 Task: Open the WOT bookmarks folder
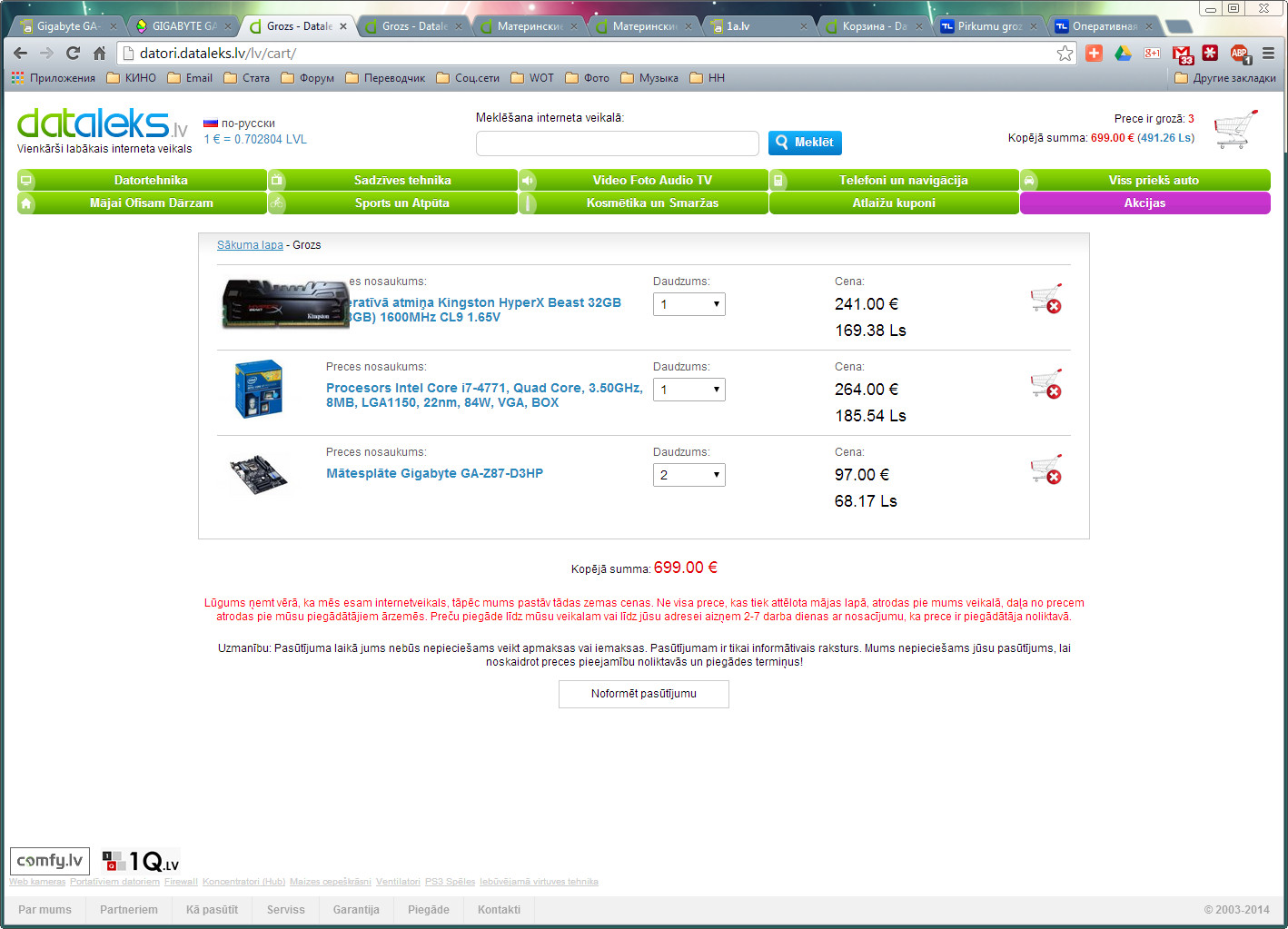[532, 78]
